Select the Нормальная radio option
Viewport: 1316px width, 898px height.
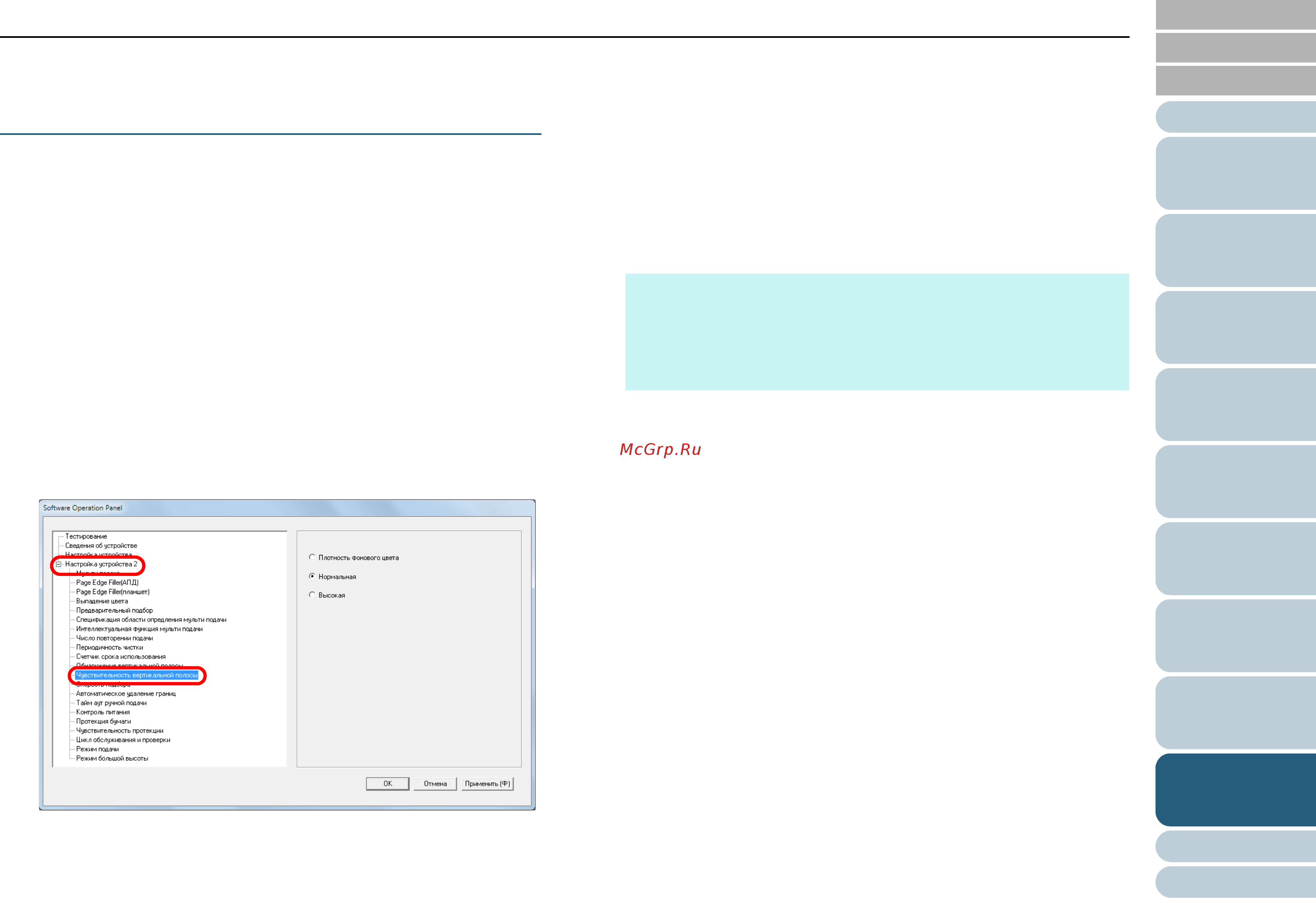312,576
